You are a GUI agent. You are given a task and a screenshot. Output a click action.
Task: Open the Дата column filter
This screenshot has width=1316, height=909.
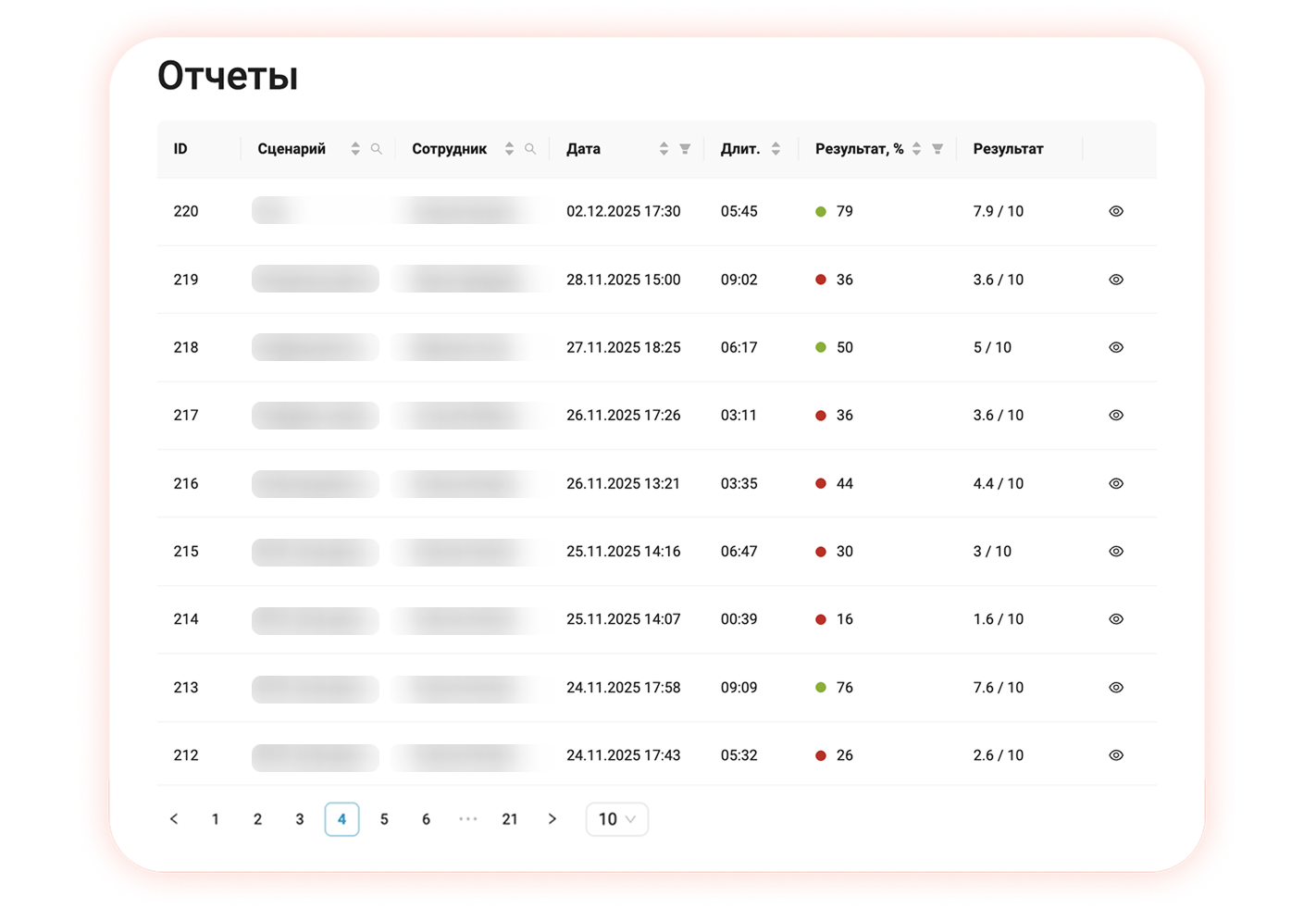[685, 149]
